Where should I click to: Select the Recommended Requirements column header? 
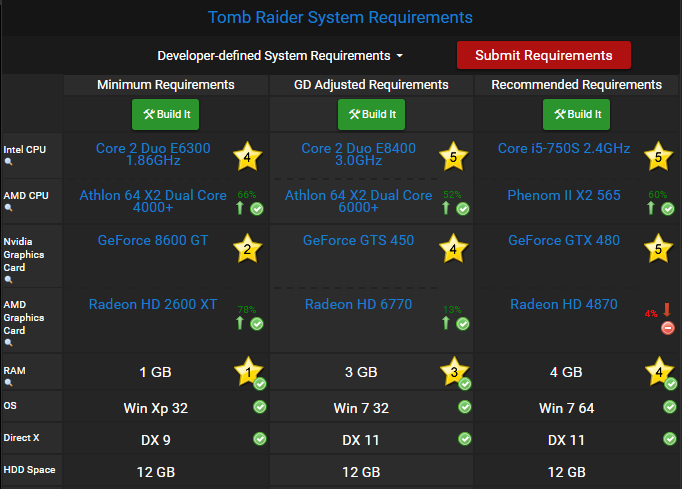[x=576, y=84]
